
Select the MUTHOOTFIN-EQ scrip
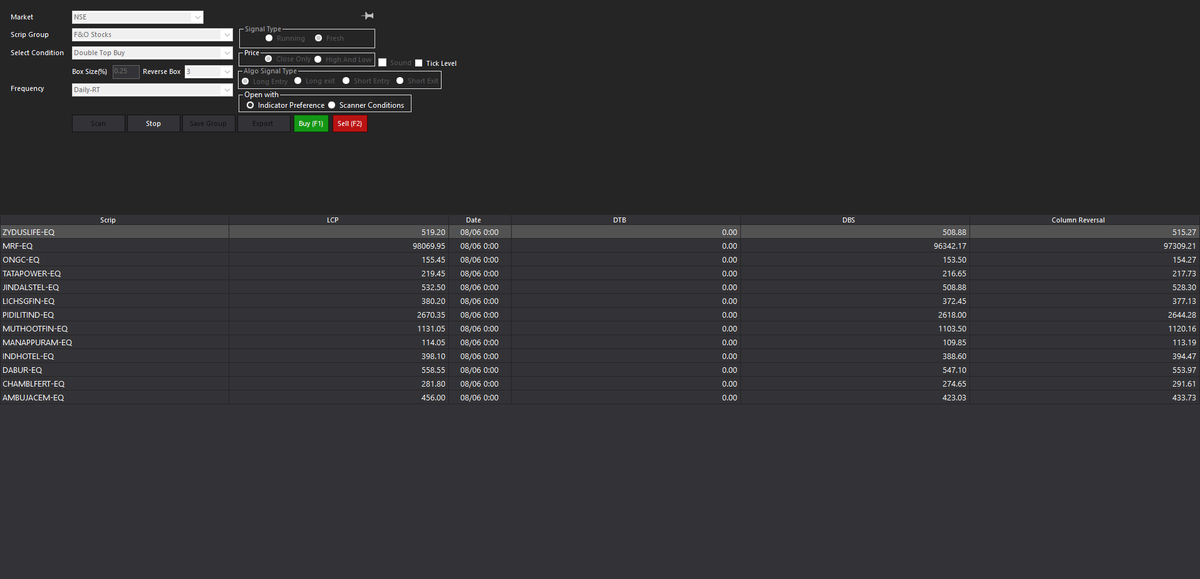(35, 328)
